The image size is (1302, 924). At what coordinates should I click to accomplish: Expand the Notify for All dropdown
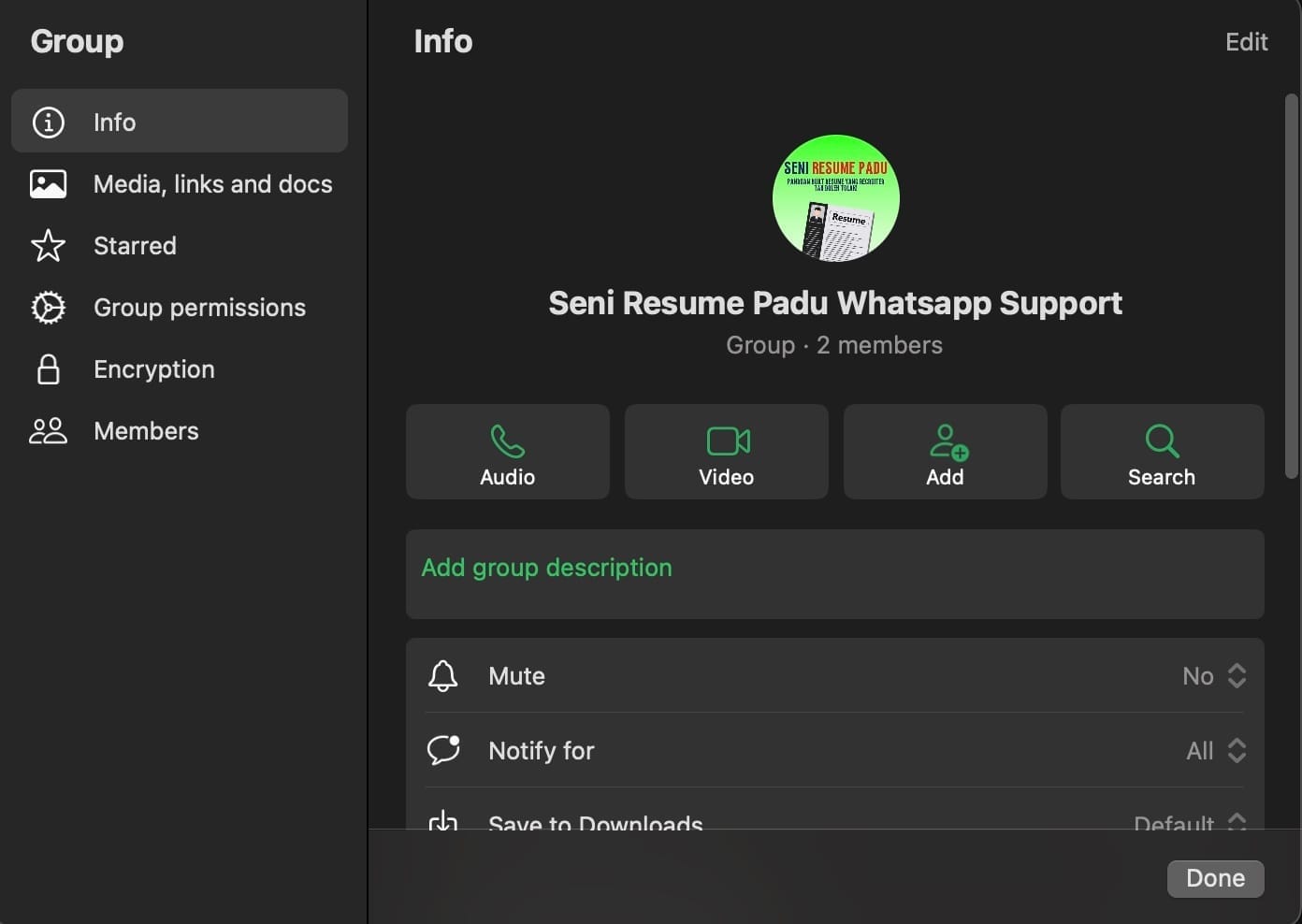1216,751
